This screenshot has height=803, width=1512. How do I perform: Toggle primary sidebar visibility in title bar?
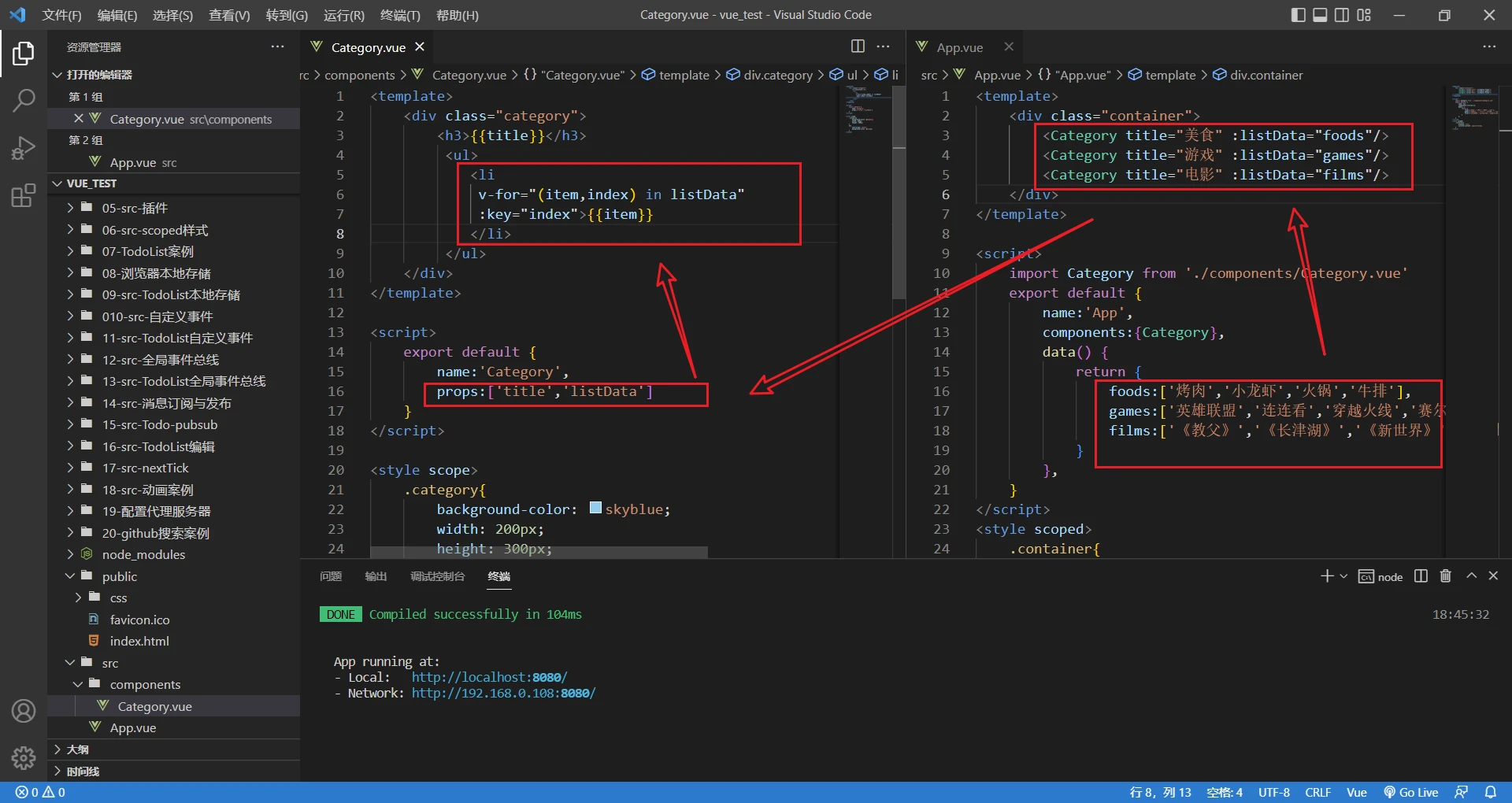(x=1298, y=15)
